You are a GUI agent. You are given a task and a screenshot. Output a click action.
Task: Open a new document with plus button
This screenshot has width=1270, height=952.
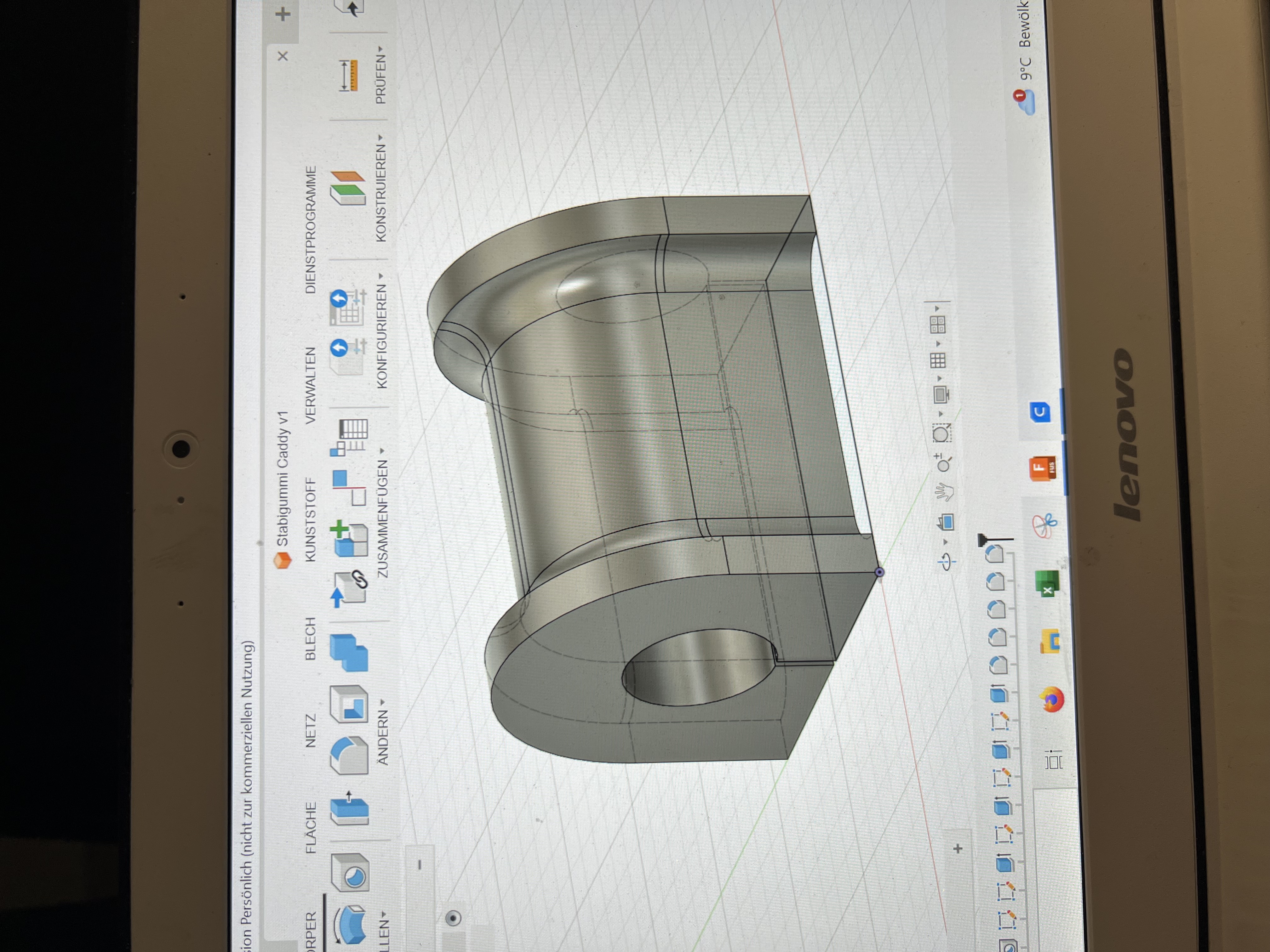283,14
